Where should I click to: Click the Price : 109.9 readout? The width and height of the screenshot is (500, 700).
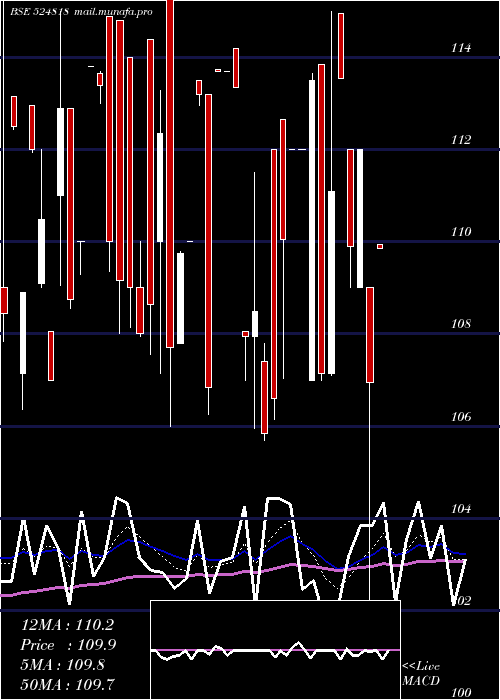point(69,645)
